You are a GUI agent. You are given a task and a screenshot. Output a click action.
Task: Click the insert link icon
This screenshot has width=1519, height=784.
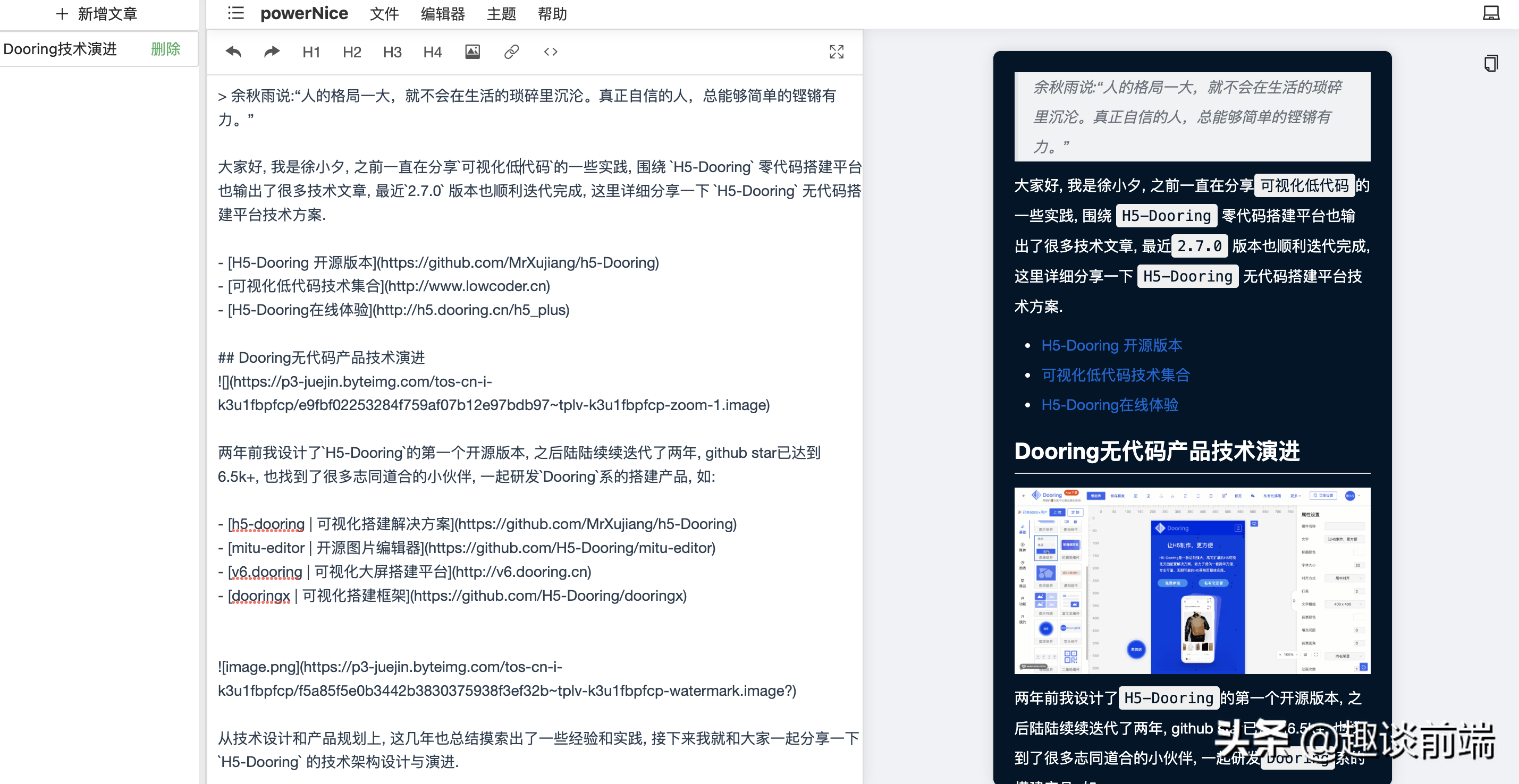[x=511, y=52]
